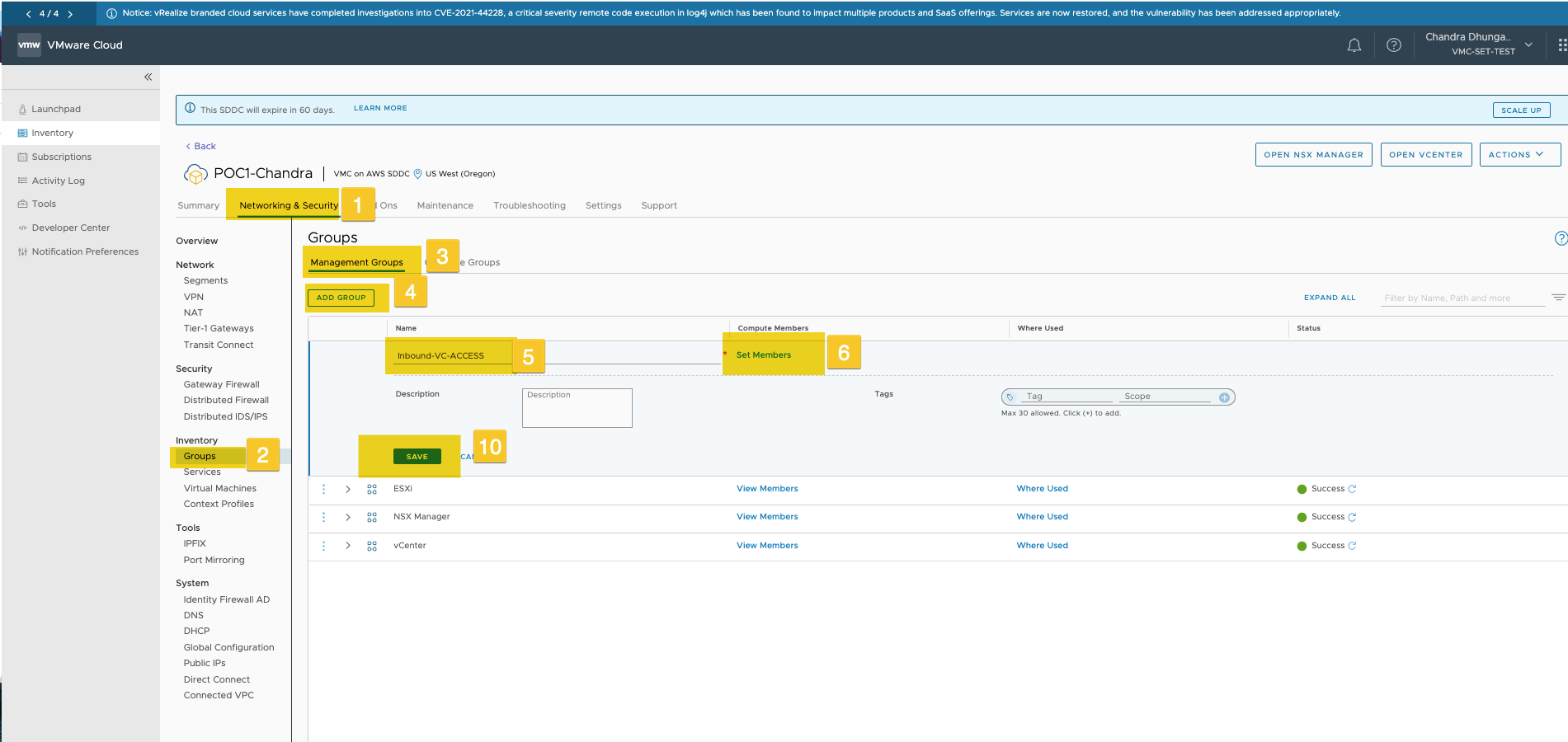This screenshot has width=1568, height=742.
Task: Select Distributed IDS/IPS item
Action: point(225,416)
